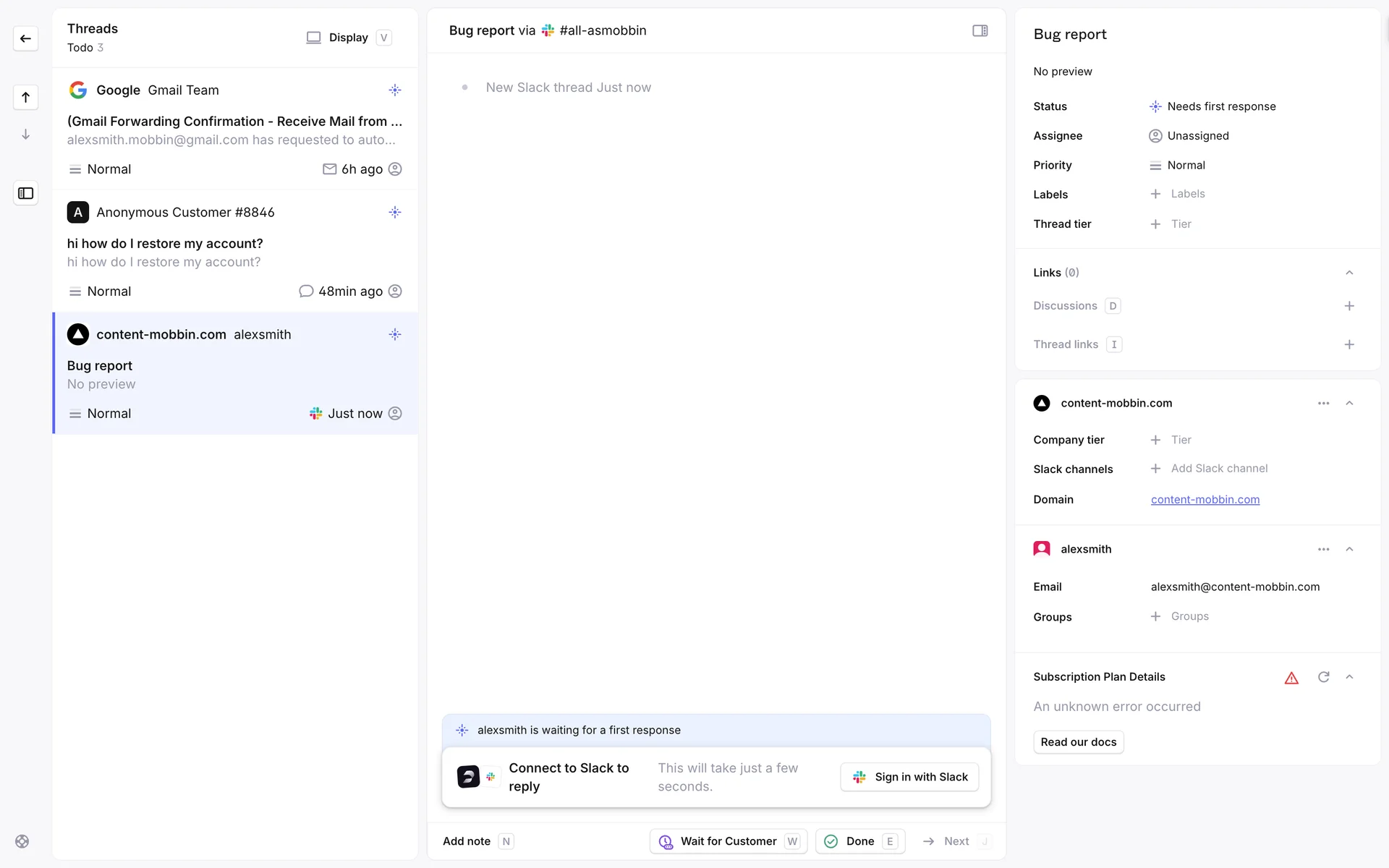Open the content-mobbin.com domain link
This screenshot has height=868, width=1389.
(1205, 500)
